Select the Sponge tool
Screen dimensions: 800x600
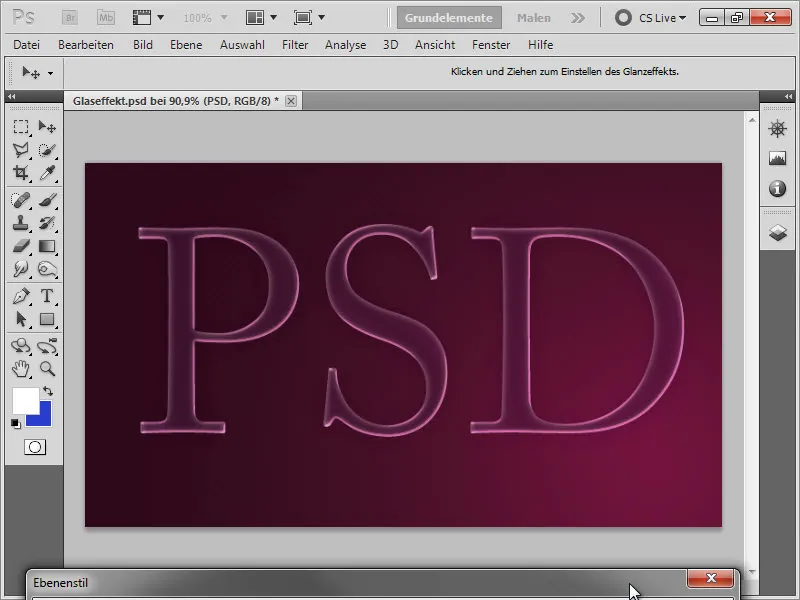pos(47,269)
